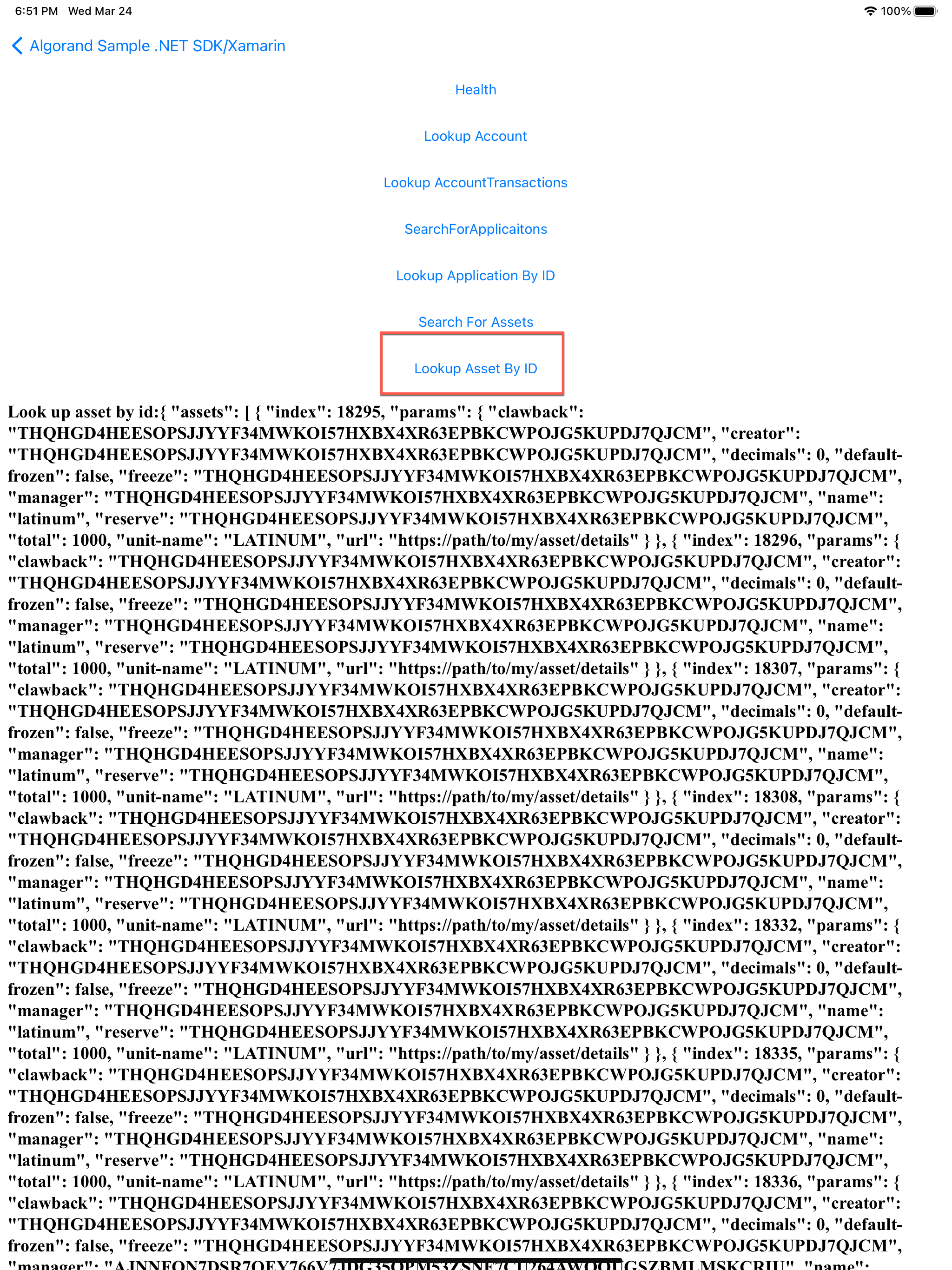This screenshot has height=1270, width=952.
Task: Open SearchForApplications menu item
Action: click(476, 229)
